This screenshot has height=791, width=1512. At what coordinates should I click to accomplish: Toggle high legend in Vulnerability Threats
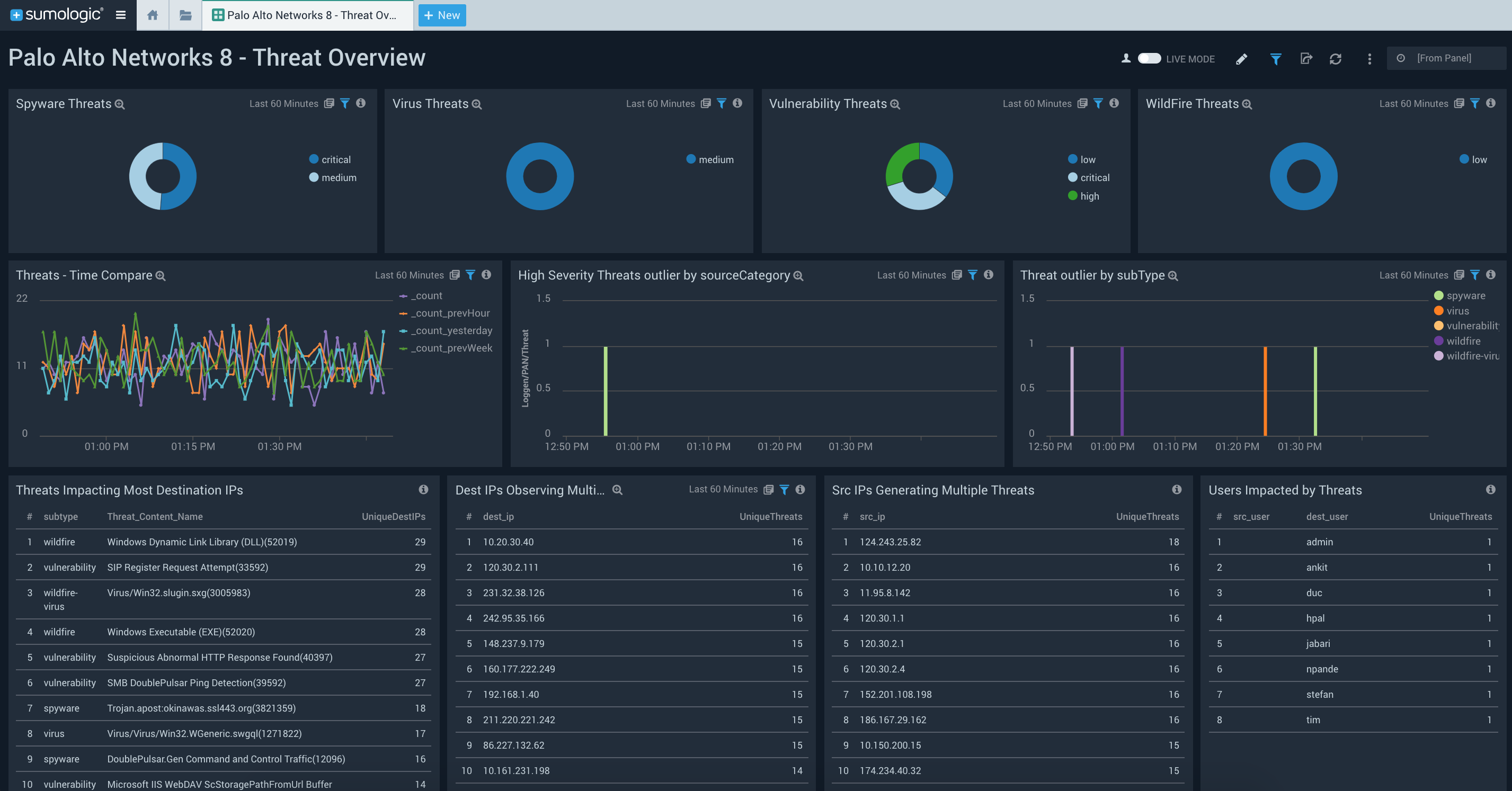click(x=1083, y=196)
